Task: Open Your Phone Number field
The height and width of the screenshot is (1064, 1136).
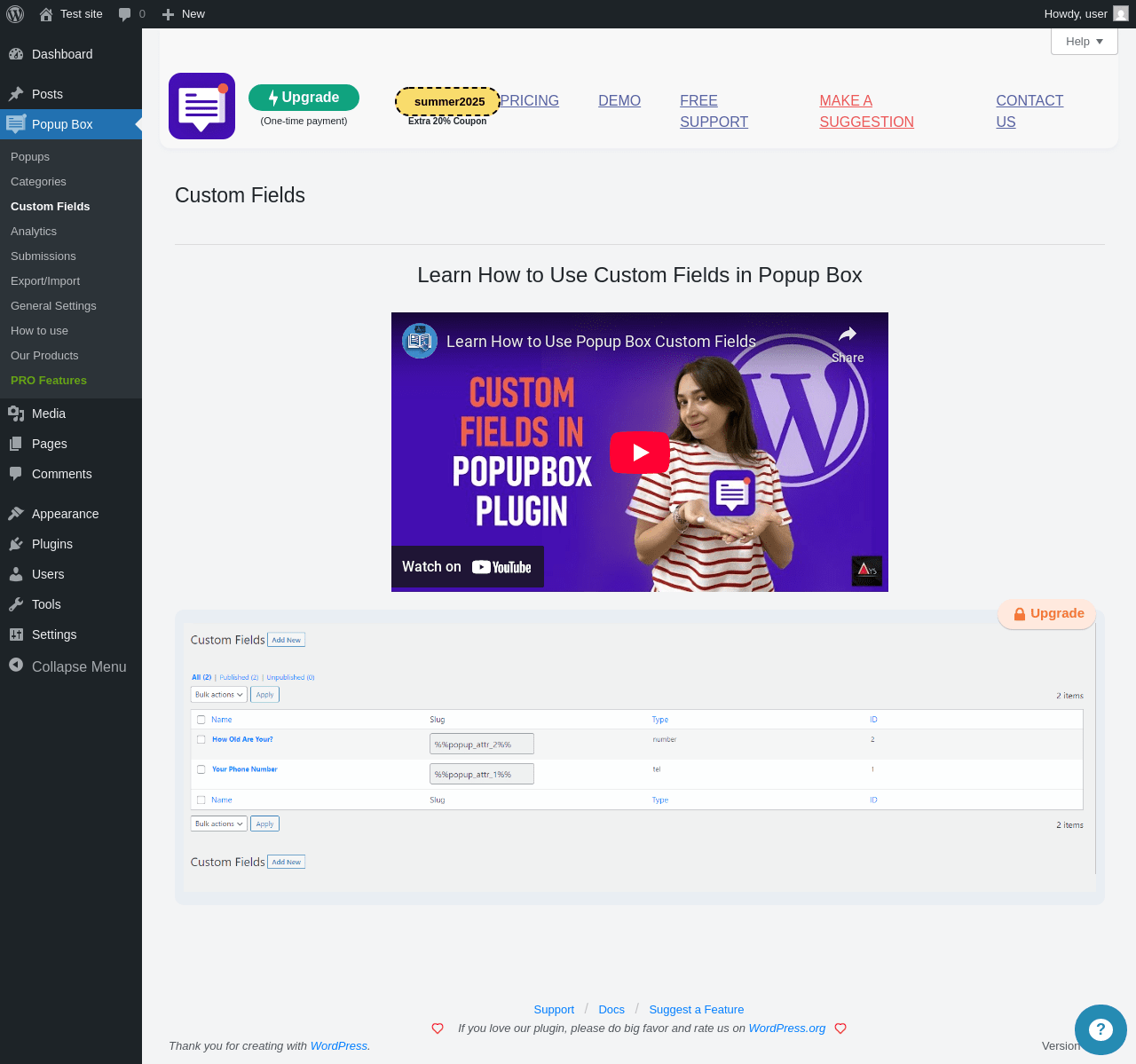Action: (245, 769)
